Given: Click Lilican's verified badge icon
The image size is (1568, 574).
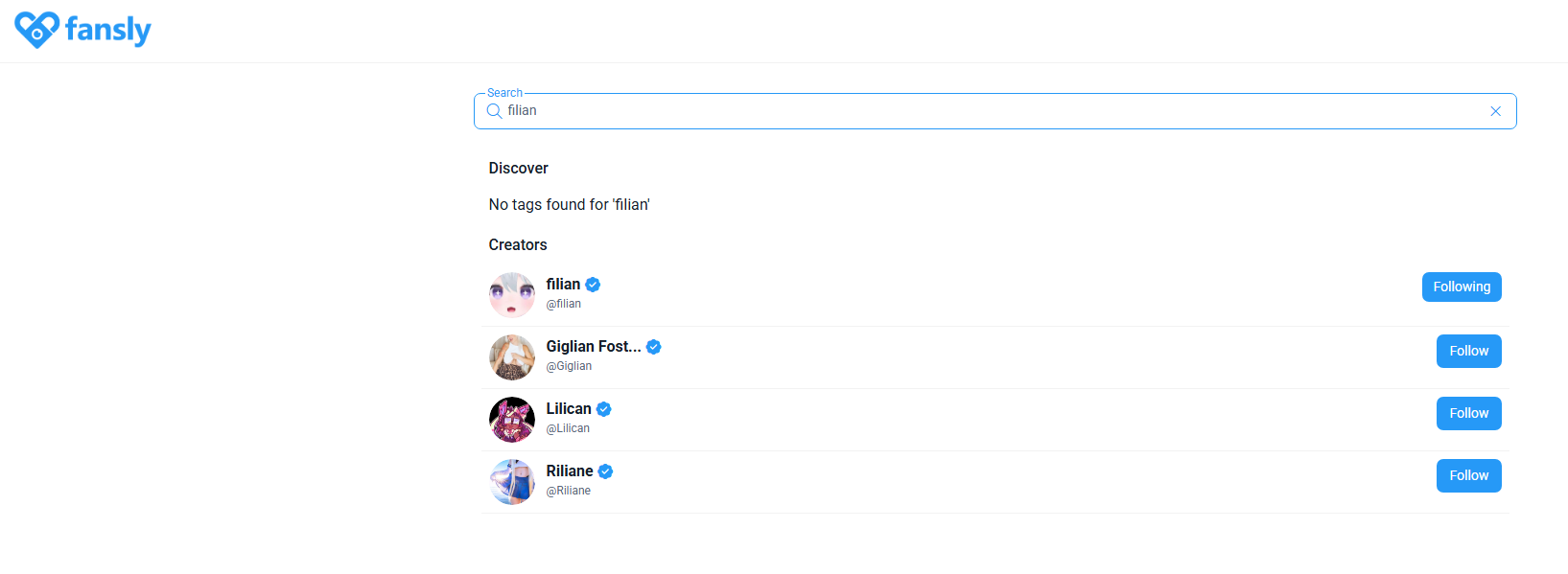Looking at the screenshot, I should click(x=604, y=409).
